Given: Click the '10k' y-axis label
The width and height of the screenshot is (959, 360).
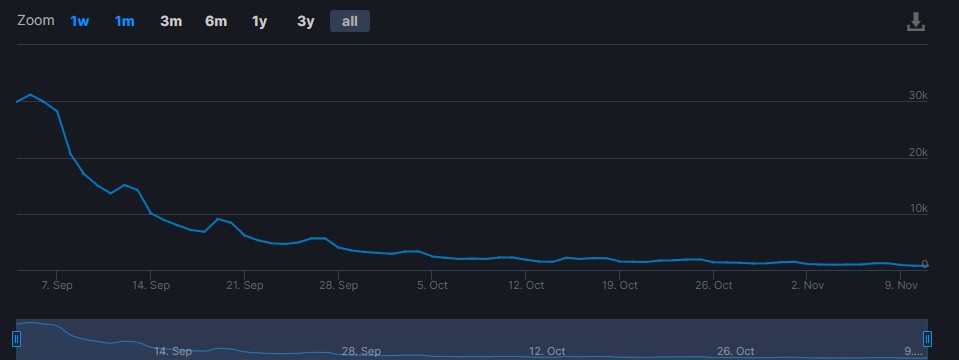Looking at the screenshot, I should 919,208.
